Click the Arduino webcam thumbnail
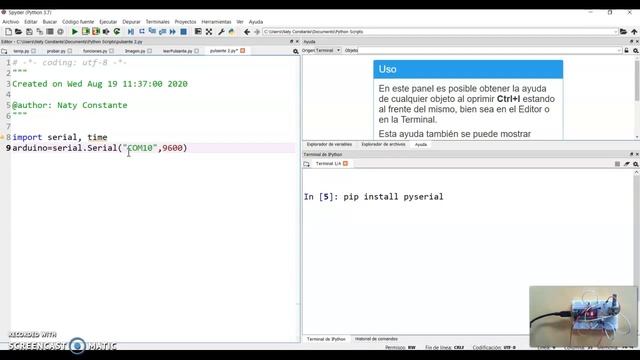This screenshot has height=360, width=640. click(583, 316)
